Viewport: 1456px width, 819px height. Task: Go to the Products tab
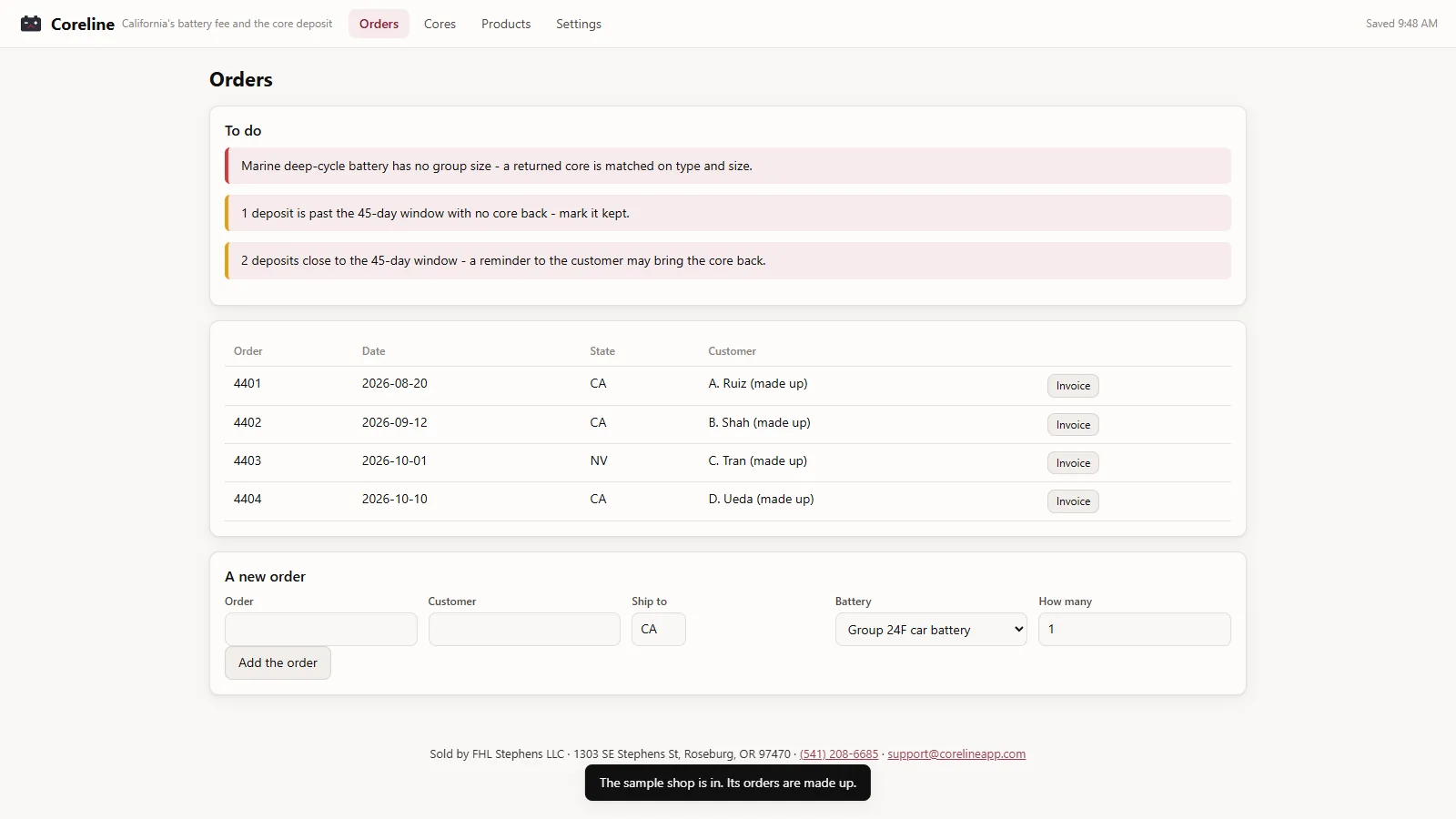click(x=506, y=24)
